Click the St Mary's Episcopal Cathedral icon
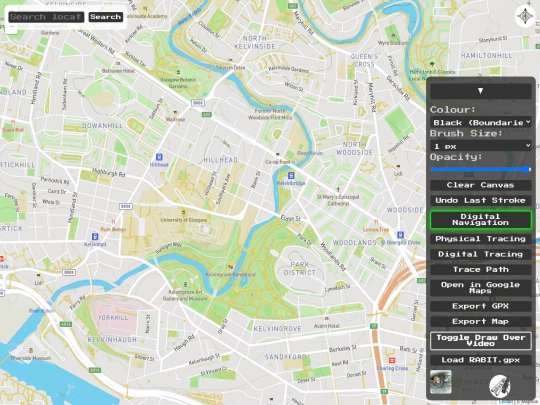Viewport: 540px width, 405px height. click(x=338, y=189)
